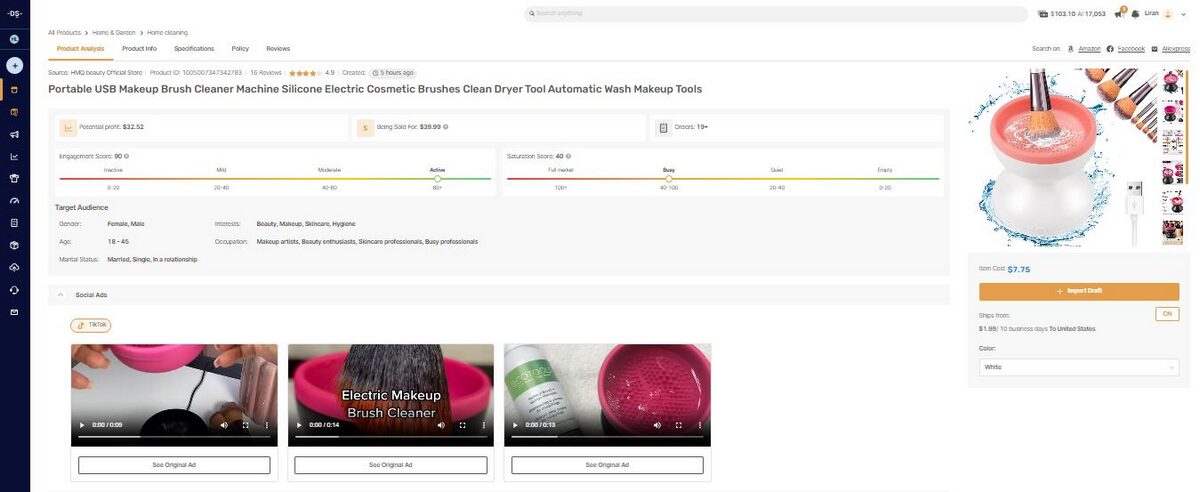The width and height of the screenshot is (1200, 492).
Task: Search product on Amazon link
Action: tap(1089, 48)
